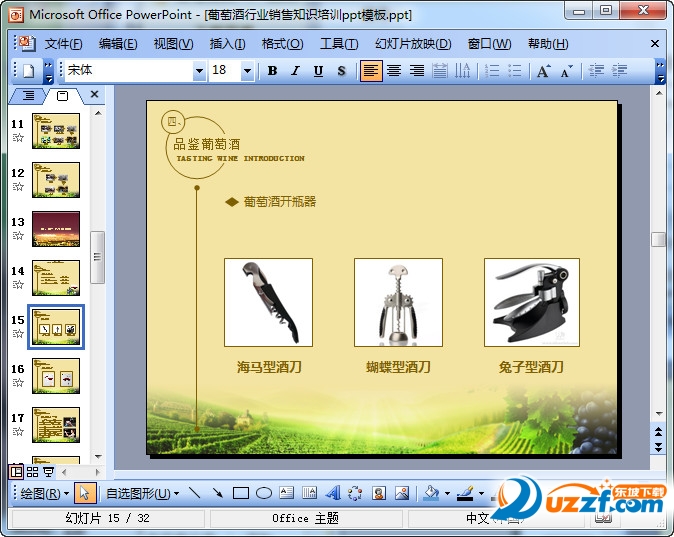Click the Distributed alignment icon
674x537 pixels.
point(439,71)
